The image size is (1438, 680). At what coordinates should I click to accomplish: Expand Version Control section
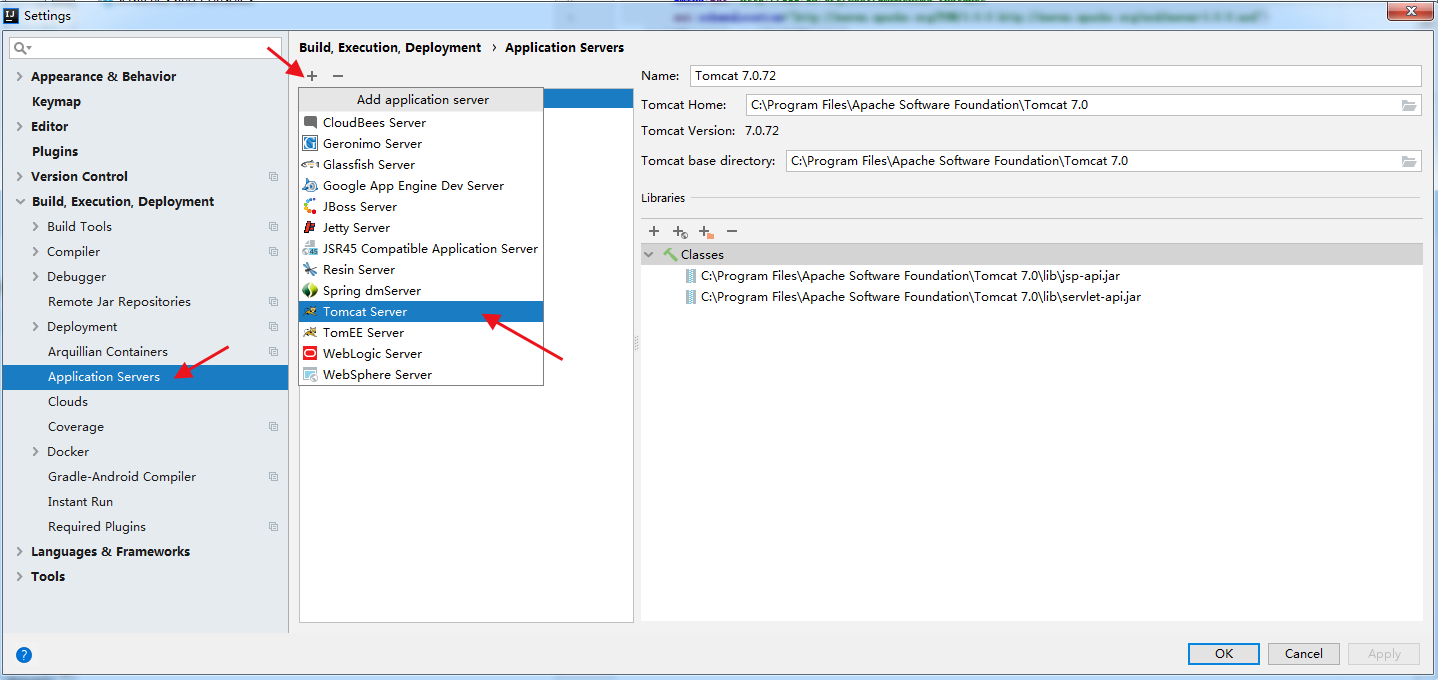coord(20,176)
